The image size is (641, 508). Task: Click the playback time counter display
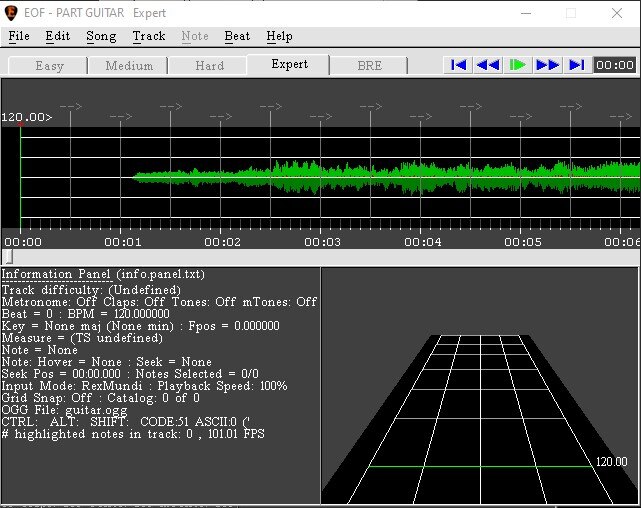(x=614, y=65)
